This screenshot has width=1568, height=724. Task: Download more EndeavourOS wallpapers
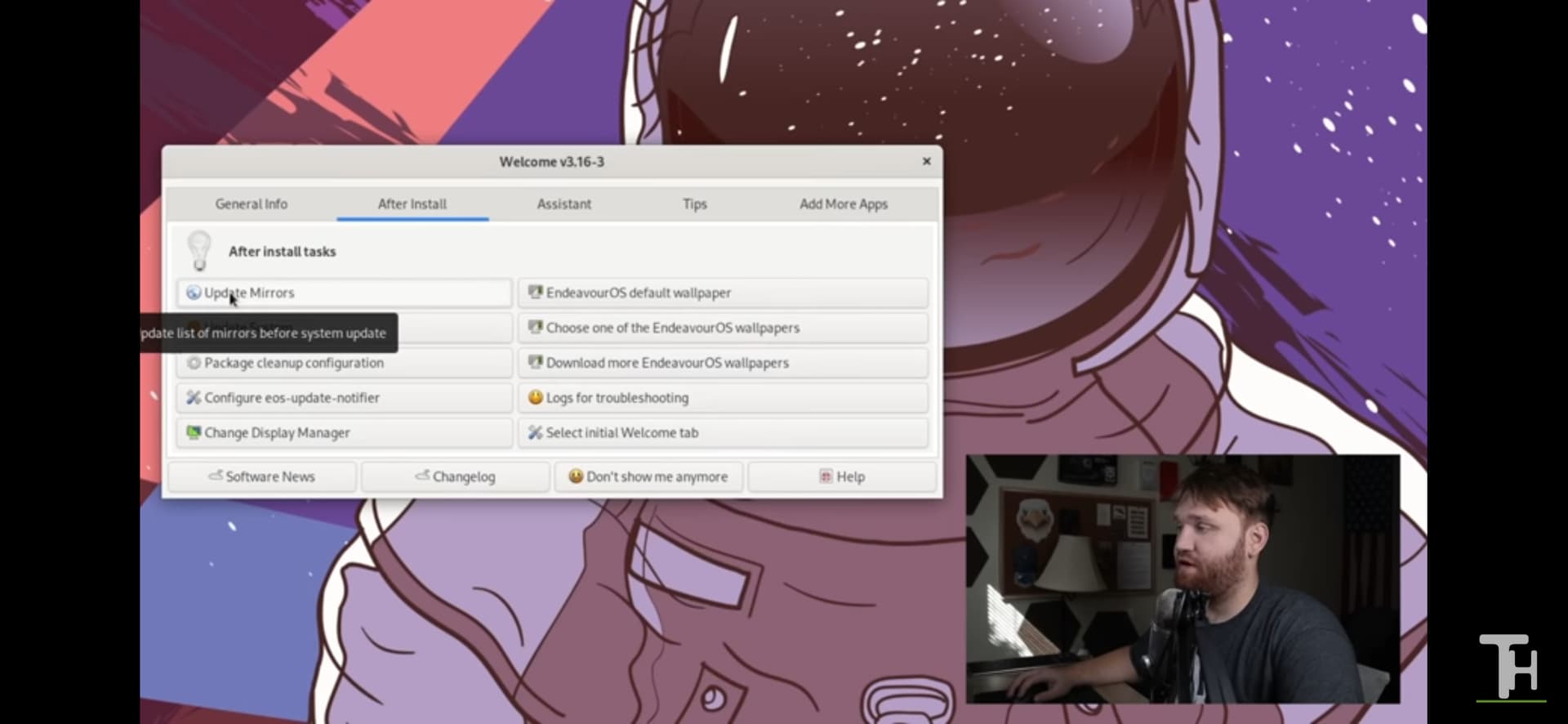[723, 363]
